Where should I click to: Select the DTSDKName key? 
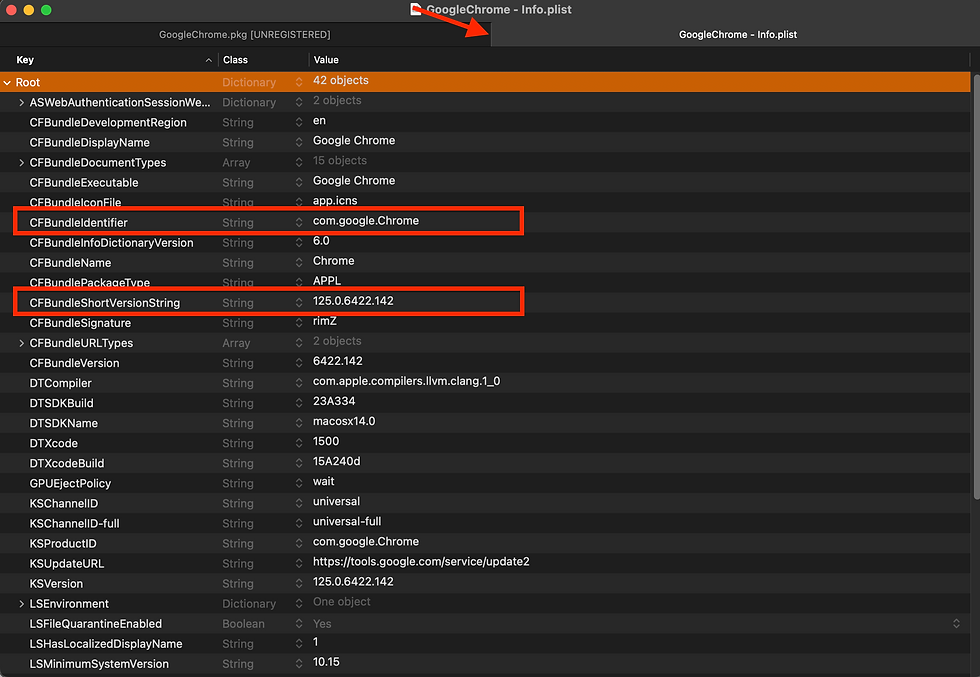point(64,423)
